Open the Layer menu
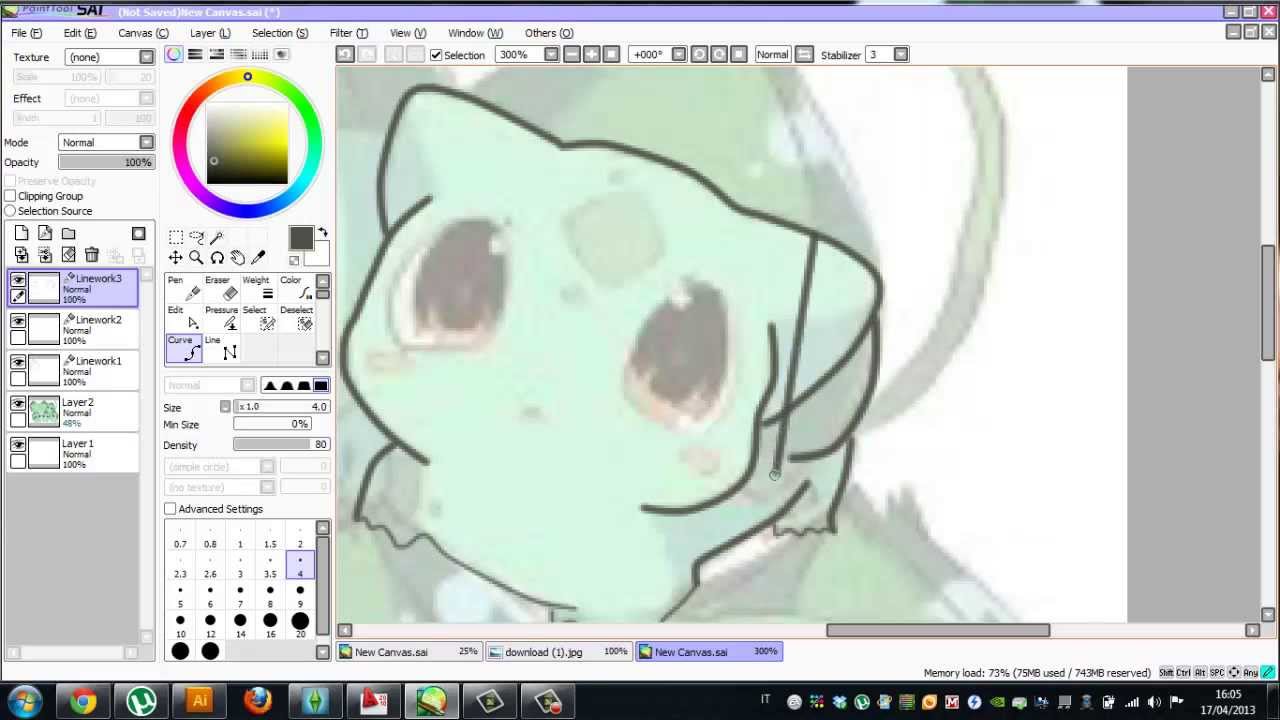This screenshot has height=720, width=1280. 210,33
